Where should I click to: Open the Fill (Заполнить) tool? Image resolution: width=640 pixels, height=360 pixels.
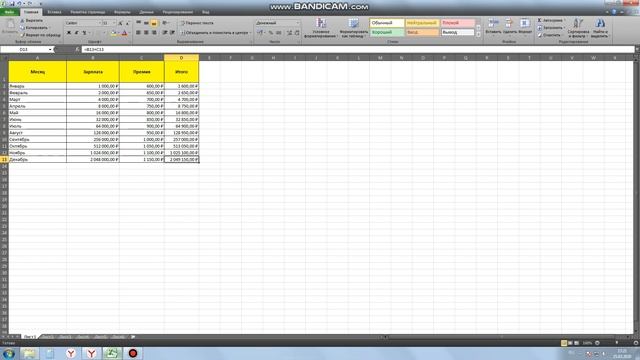tap(540, 28)
